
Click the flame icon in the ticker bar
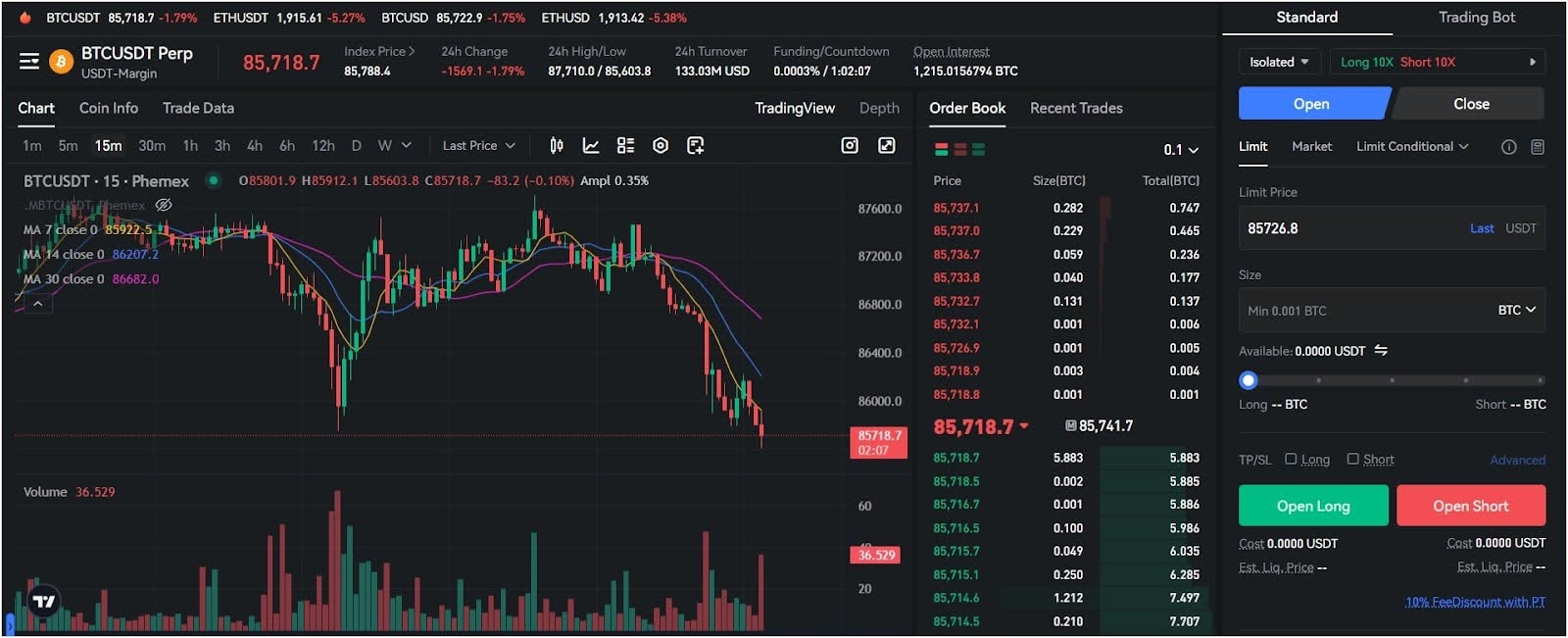point(25,18)
